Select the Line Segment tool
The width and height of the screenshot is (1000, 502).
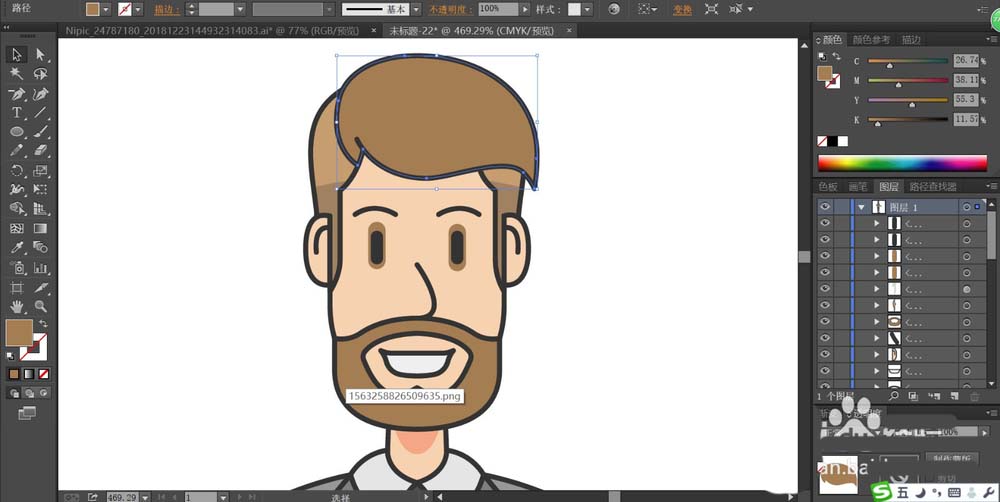click(x=40, y=113)
